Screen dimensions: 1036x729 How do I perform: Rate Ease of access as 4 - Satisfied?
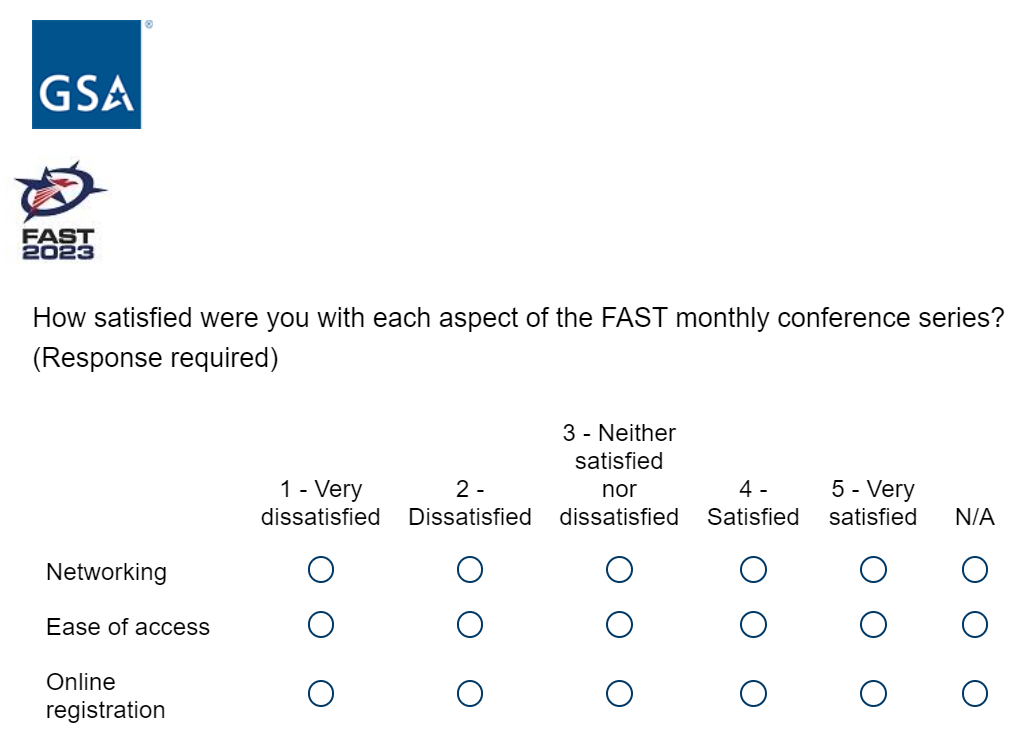coord(753,625)
